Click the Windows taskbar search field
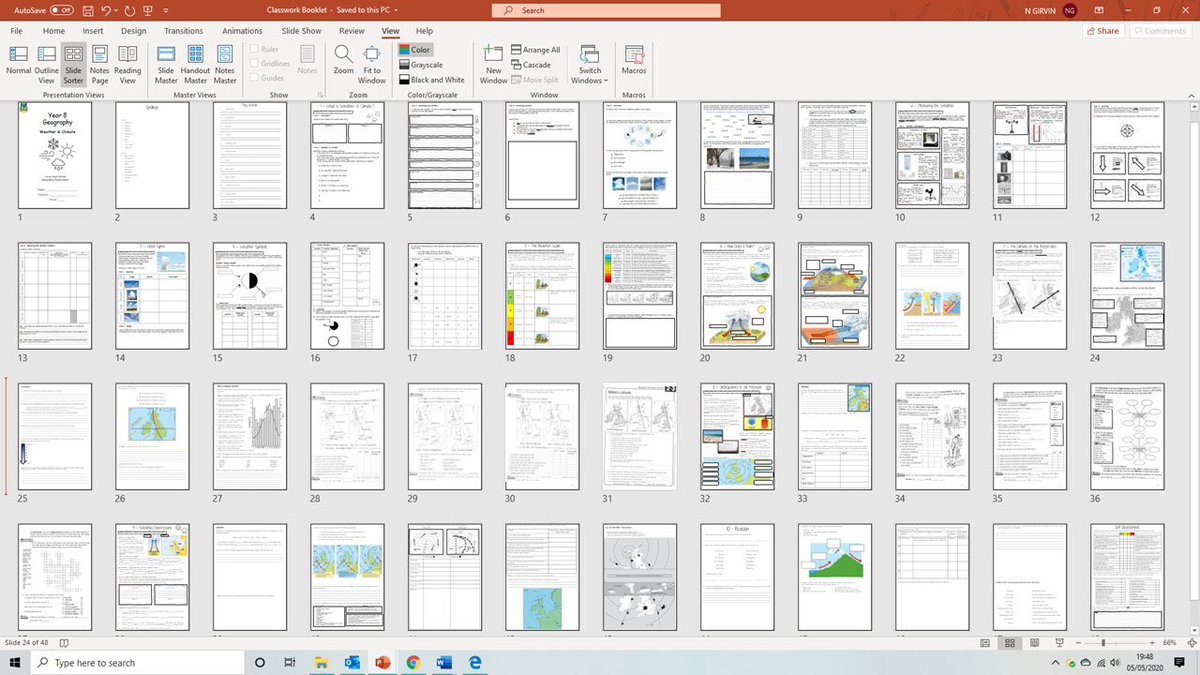The image size is (1200, 675). pos(135,662)
